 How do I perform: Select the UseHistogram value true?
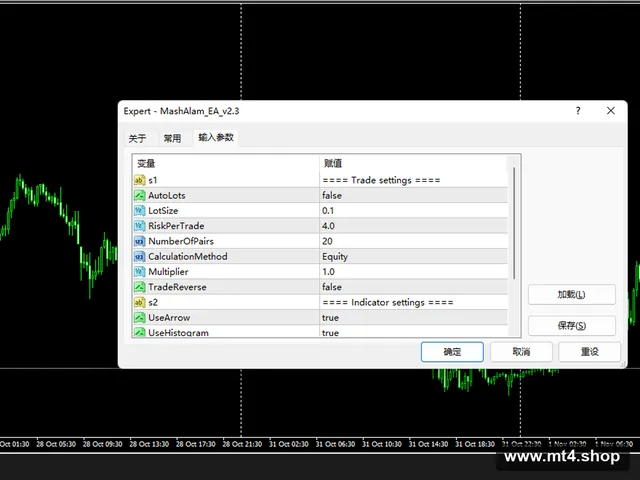coord(330,333)
